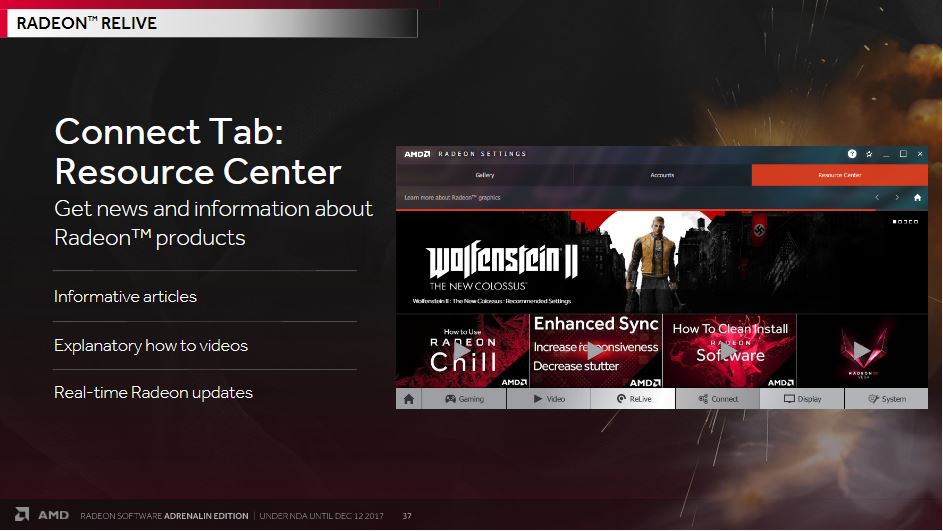
Task: Click the home icon in bottom navigation bar
Action: [x=409, y=399]
